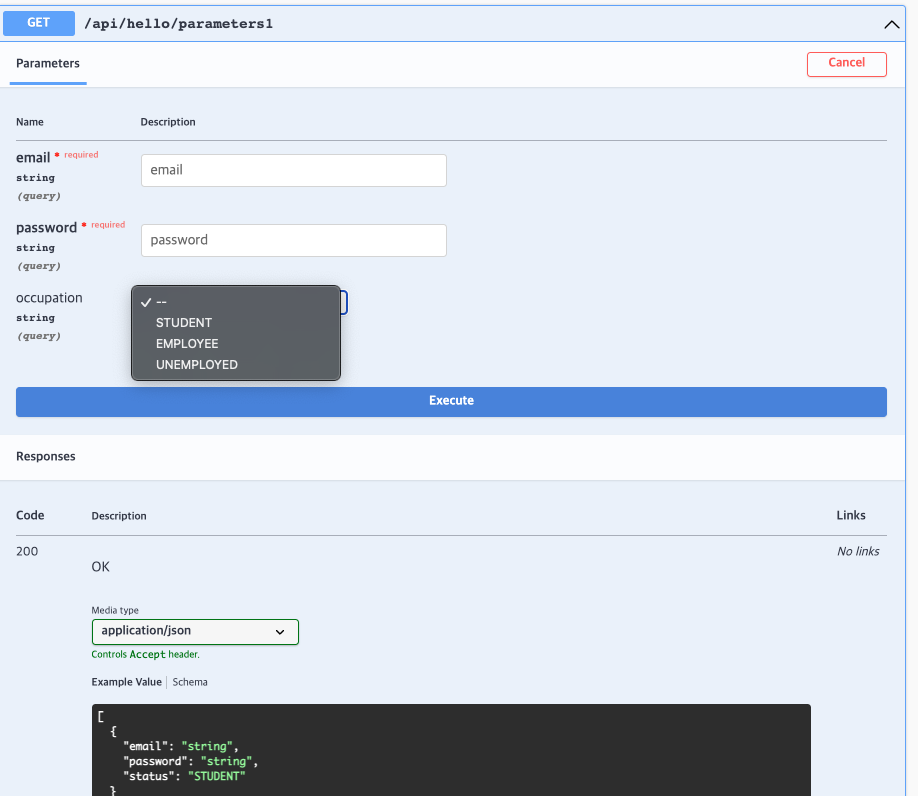
Task: Click the occupation select box edge behind the list
Action: coord(344,303)
